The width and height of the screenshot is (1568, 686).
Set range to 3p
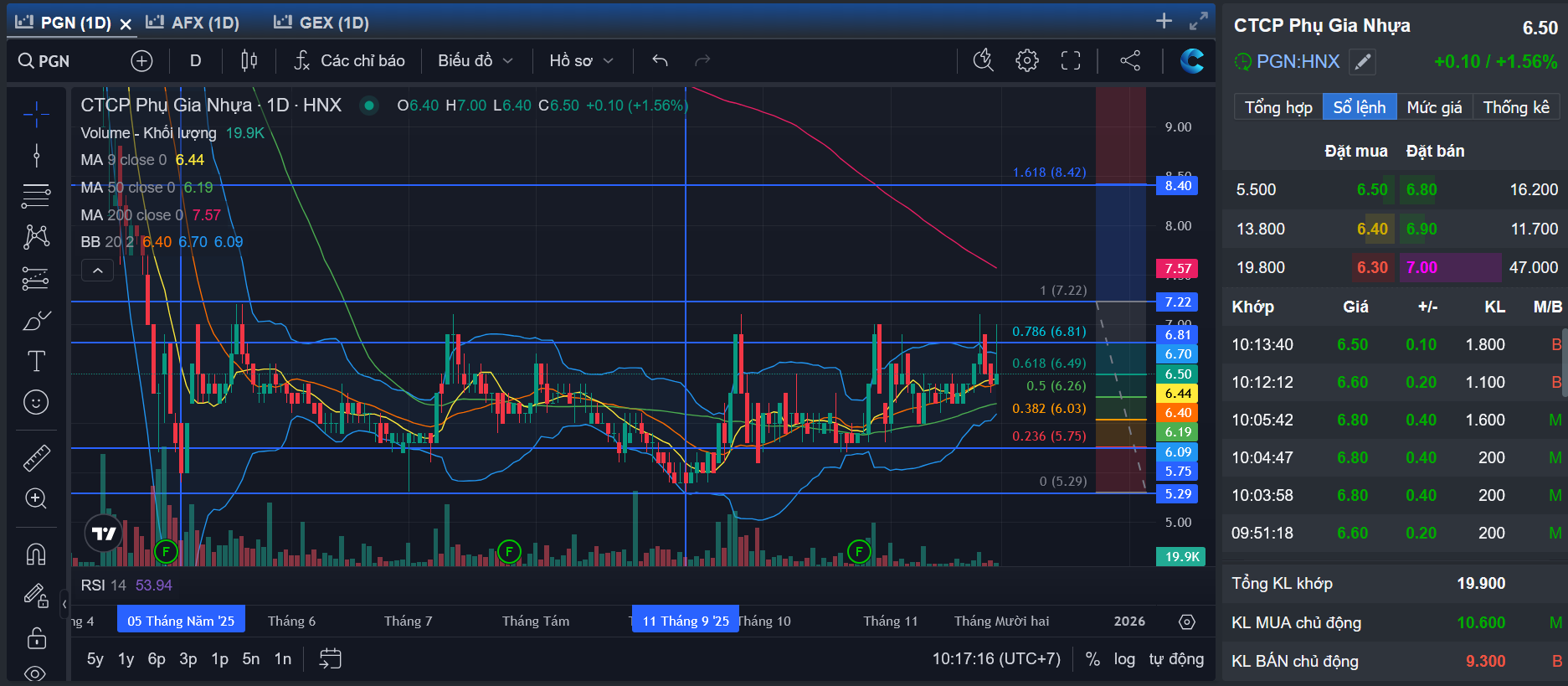click(188, 659)
